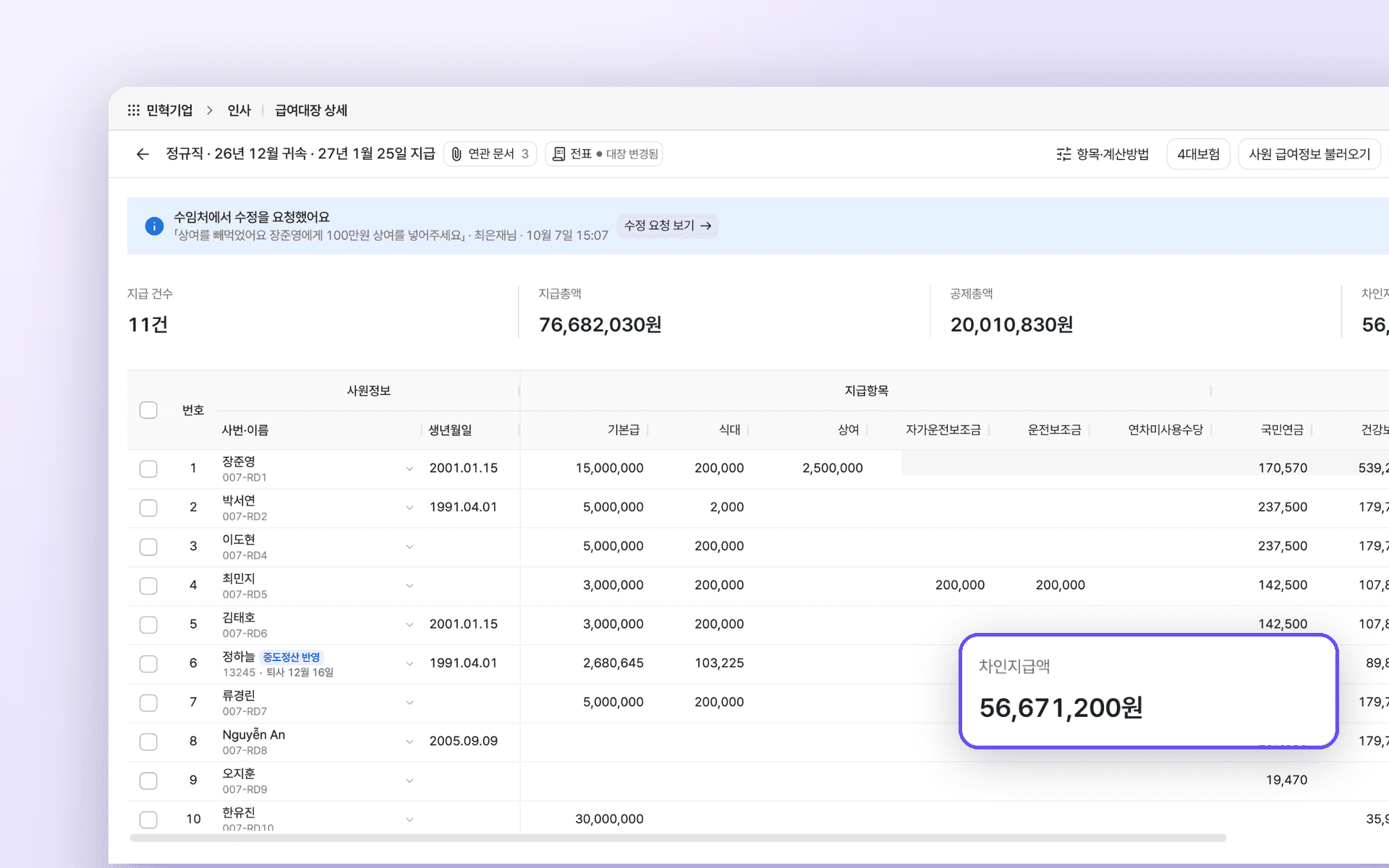This screenshot has height=868, width=1389.
Task: Expand the 오지훈 row chevron
Action: pos(409,781)
